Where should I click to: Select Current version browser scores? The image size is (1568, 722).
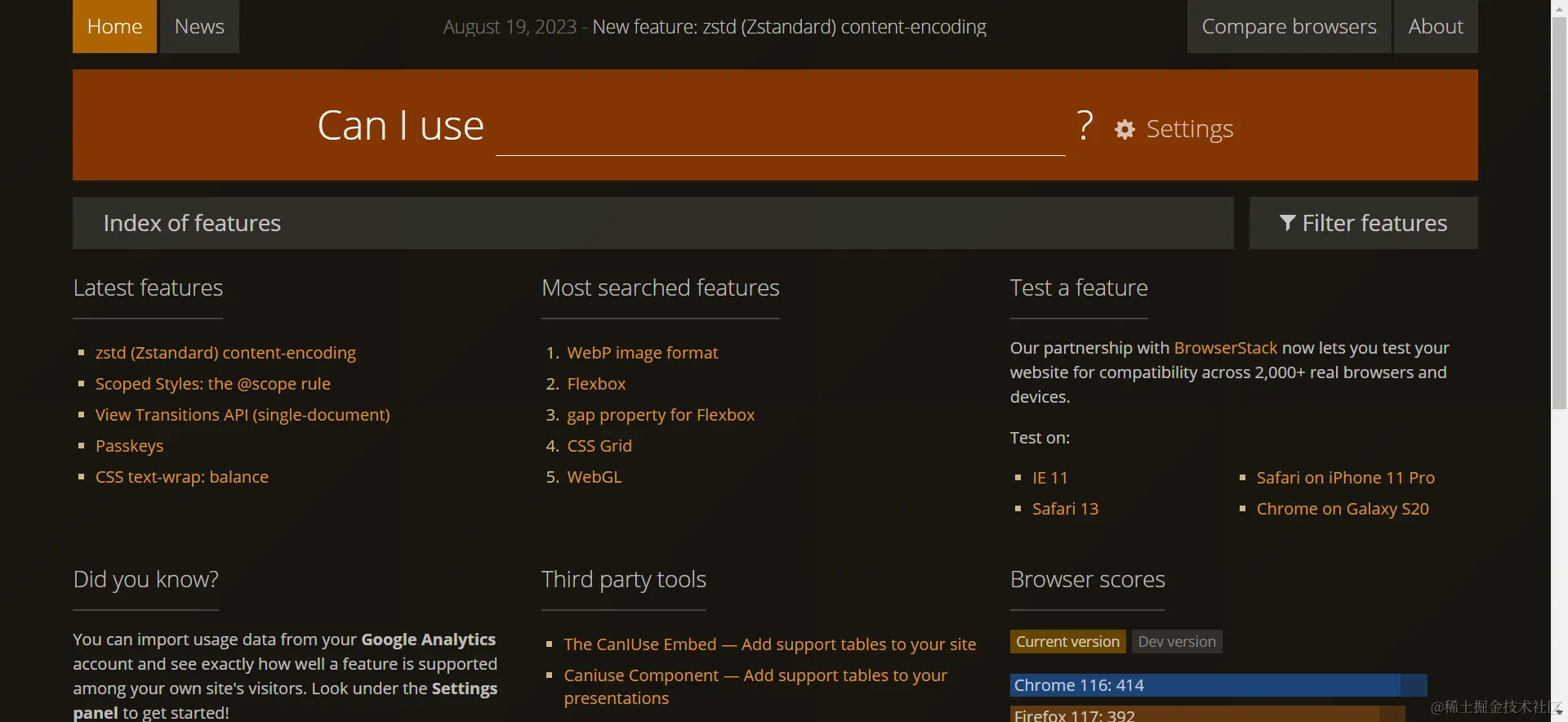pyautogui.click(x=1067, y=642)
